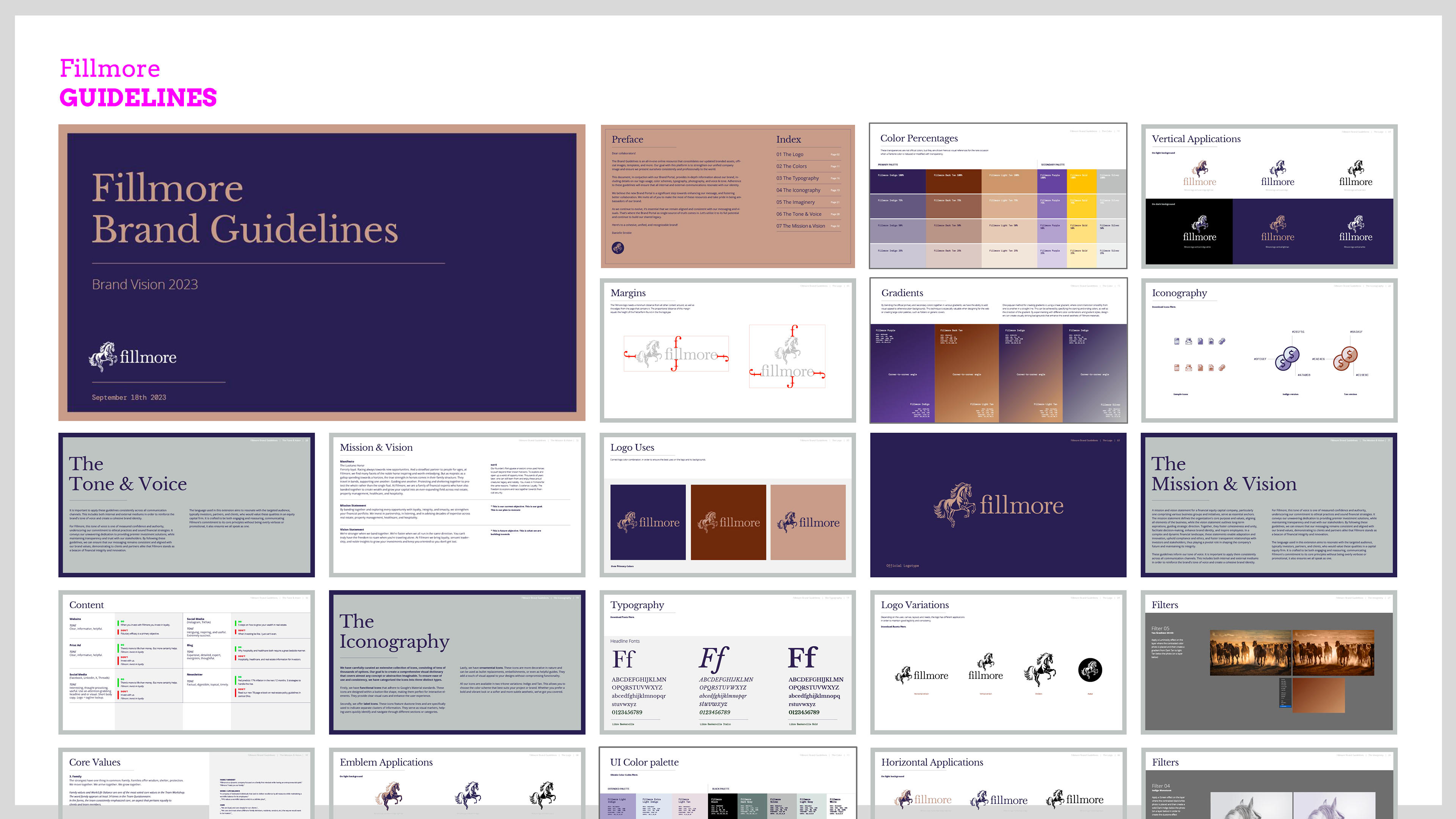Click the Margins slide title

point(628,293)
